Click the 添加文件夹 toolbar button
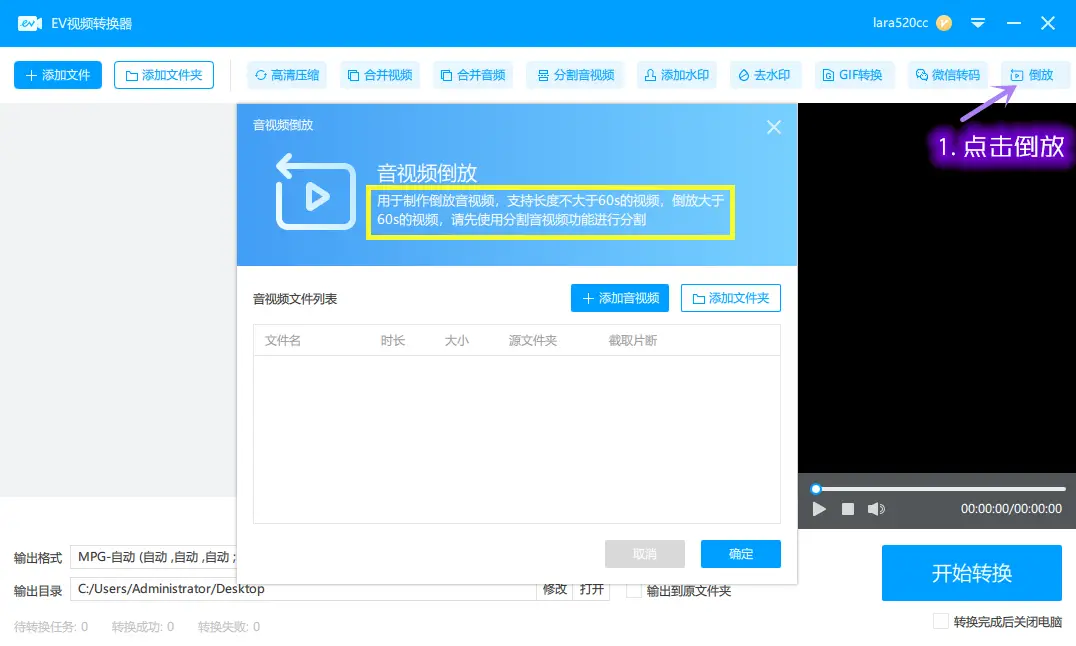Viewport: 1076px width, 646px height. 163,75
